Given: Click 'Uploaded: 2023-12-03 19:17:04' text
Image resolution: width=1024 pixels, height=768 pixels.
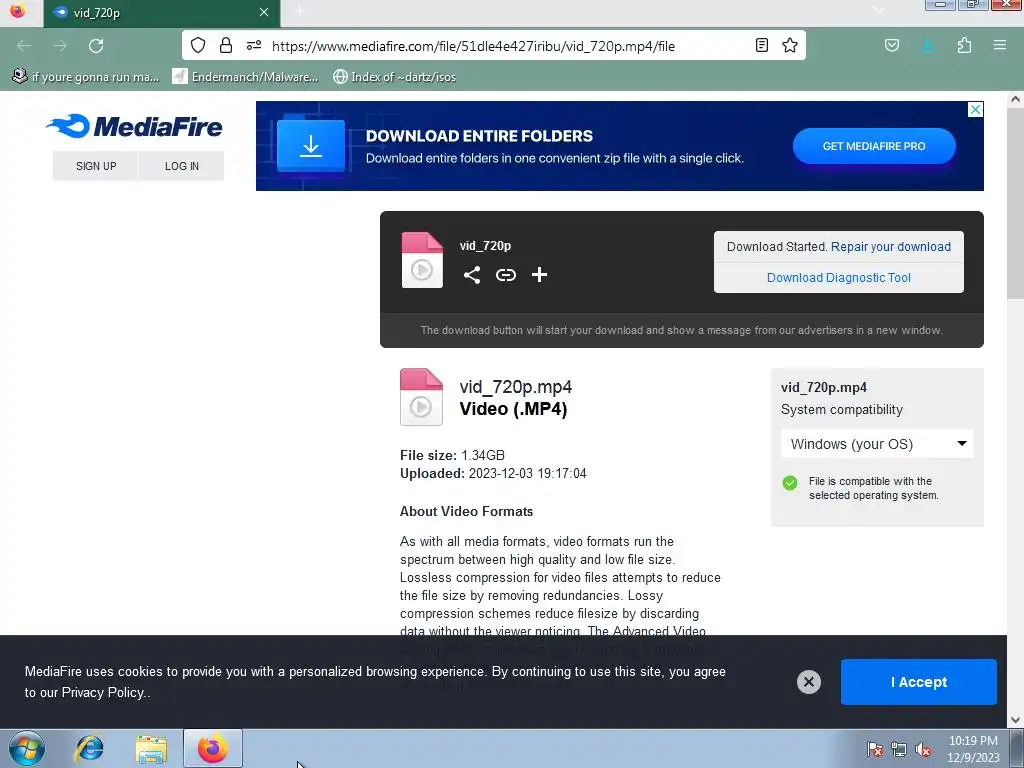Looking at the screenshot, I should click(x=493, y=473).
